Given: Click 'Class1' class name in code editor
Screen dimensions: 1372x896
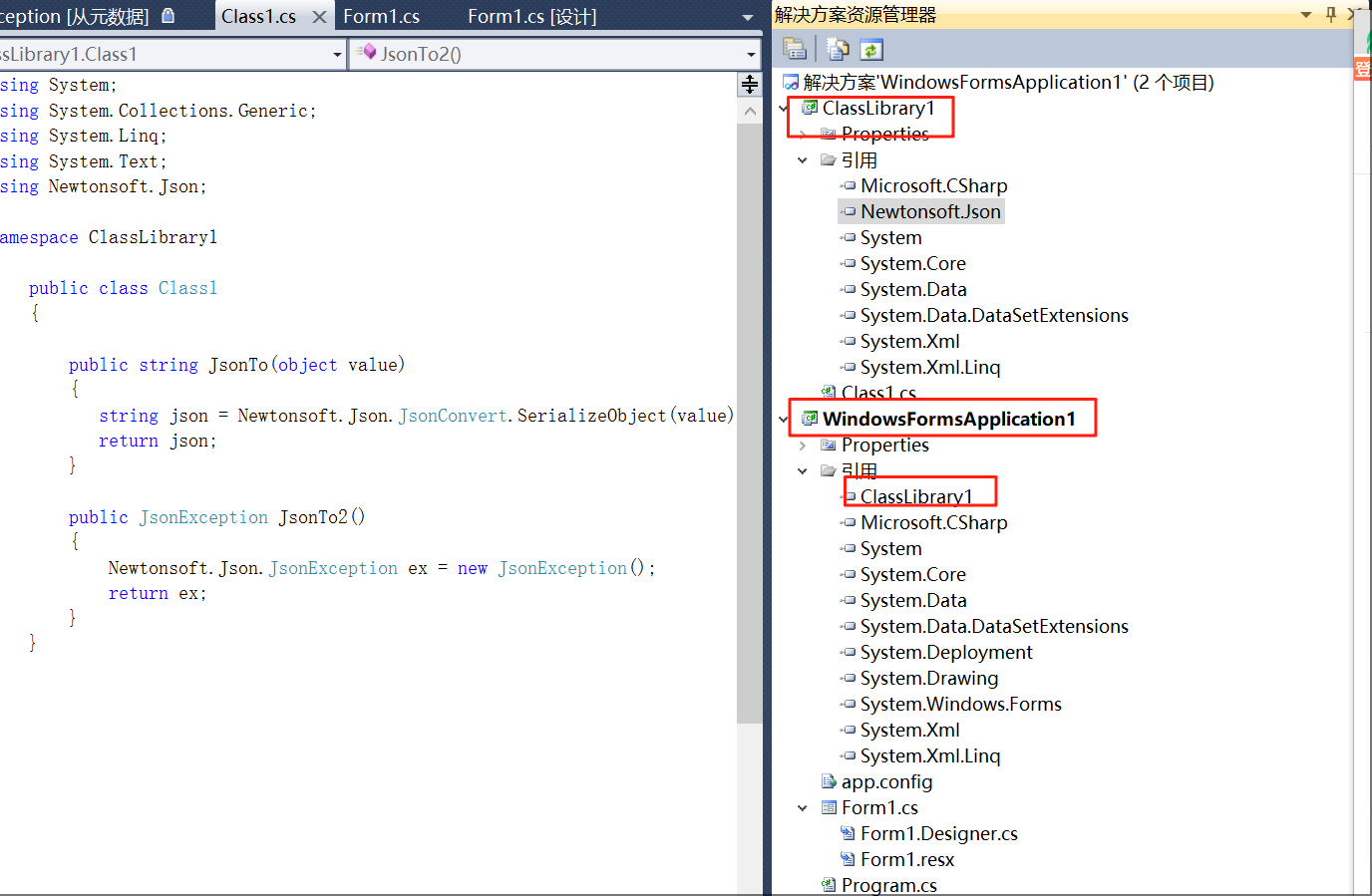Looking at the screenshot, I should pos(187,288).
